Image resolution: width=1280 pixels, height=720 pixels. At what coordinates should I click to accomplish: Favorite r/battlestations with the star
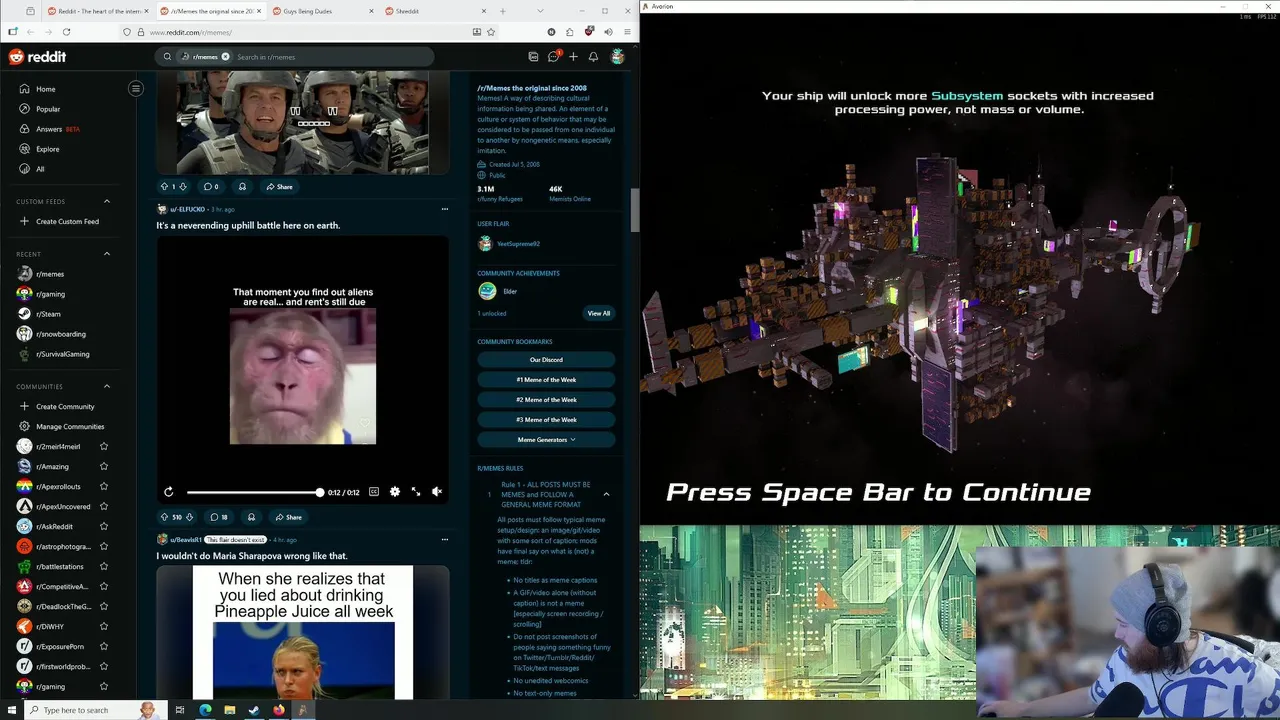(x=104, y=566)
